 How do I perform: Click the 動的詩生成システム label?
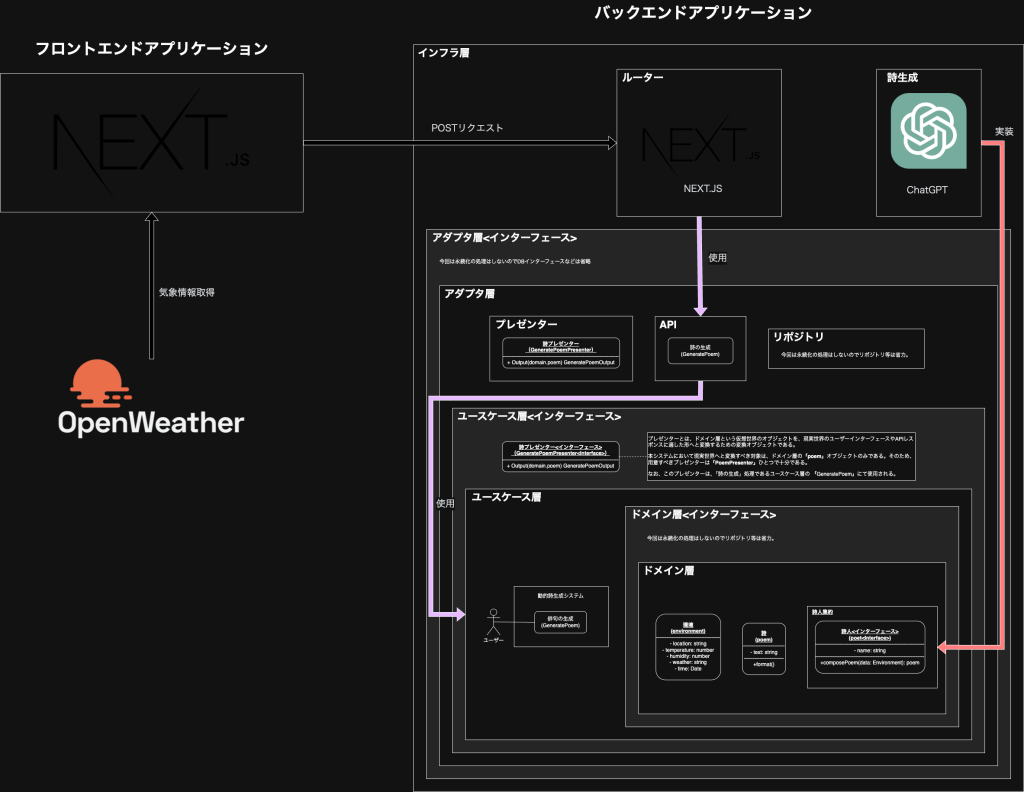point(560,595)
